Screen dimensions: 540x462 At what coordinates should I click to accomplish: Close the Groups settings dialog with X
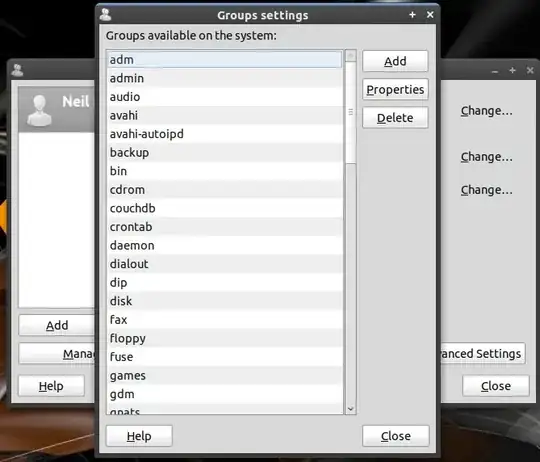(x=430, y=15)
